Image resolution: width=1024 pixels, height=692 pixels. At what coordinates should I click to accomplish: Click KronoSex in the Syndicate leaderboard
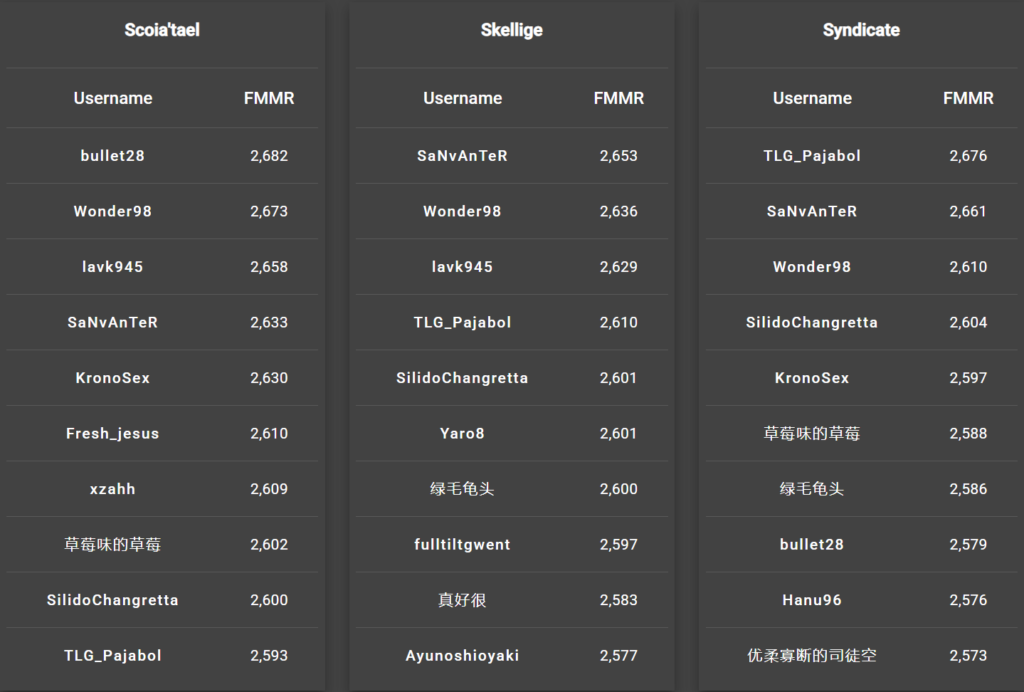point(812,378)
